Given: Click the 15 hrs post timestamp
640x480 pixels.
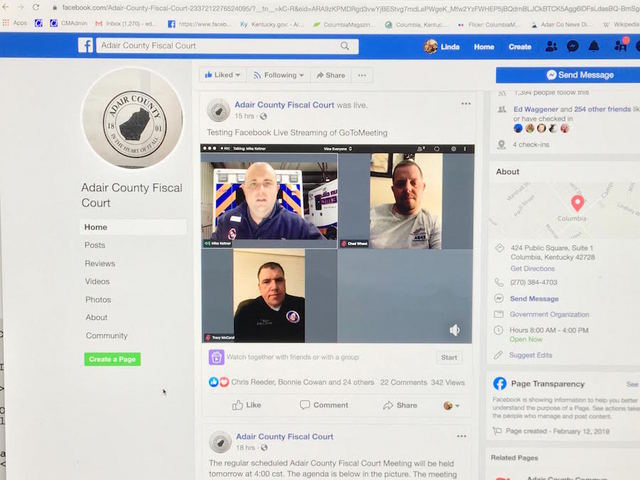Looking at the screenshot, I should [244, 116].
